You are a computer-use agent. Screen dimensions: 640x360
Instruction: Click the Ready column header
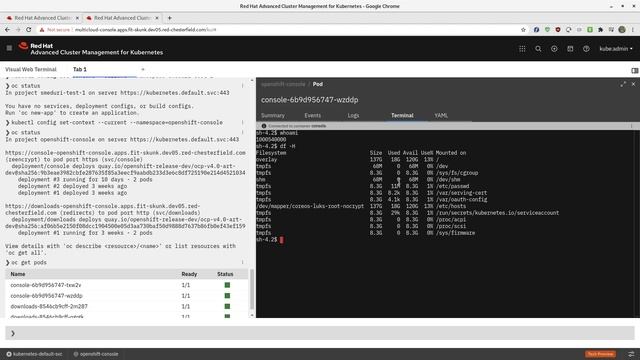189,274
